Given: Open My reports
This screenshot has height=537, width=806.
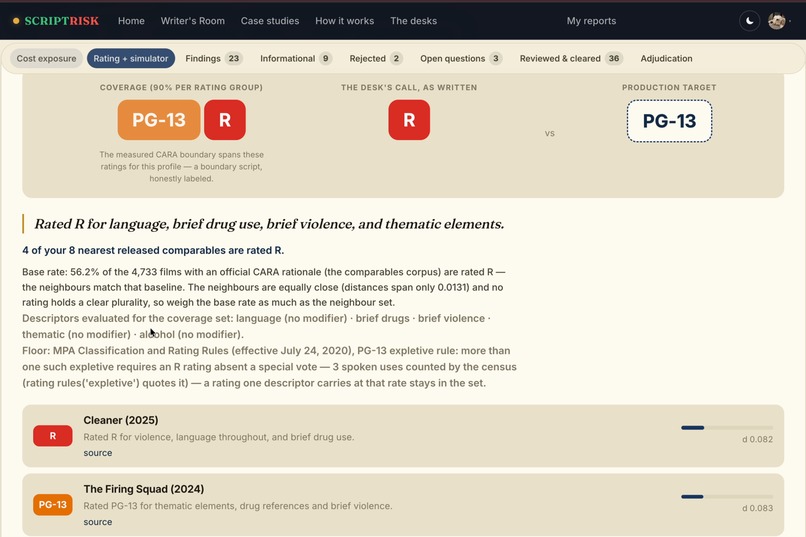Looking at the screenshot, I should (x=591, y=21).
